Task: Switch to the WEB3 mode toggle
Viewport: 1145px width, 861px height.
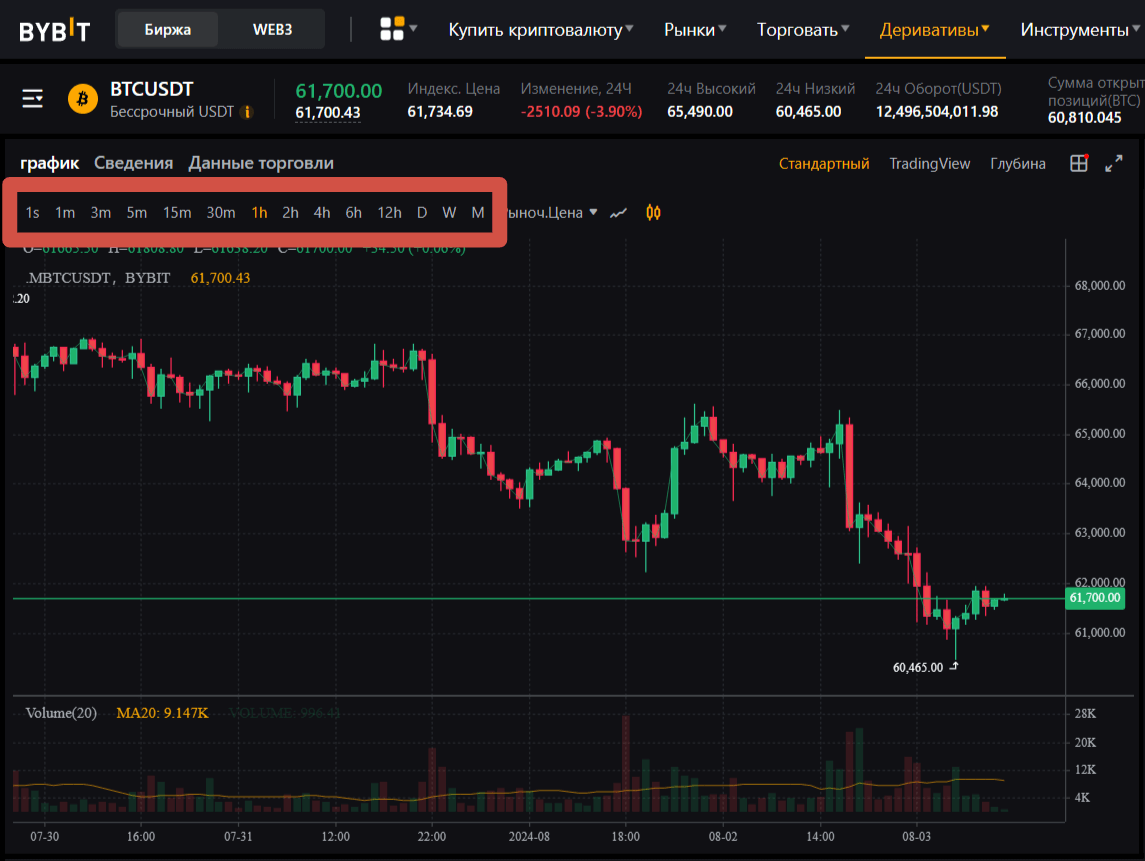Action: point(272,29)
